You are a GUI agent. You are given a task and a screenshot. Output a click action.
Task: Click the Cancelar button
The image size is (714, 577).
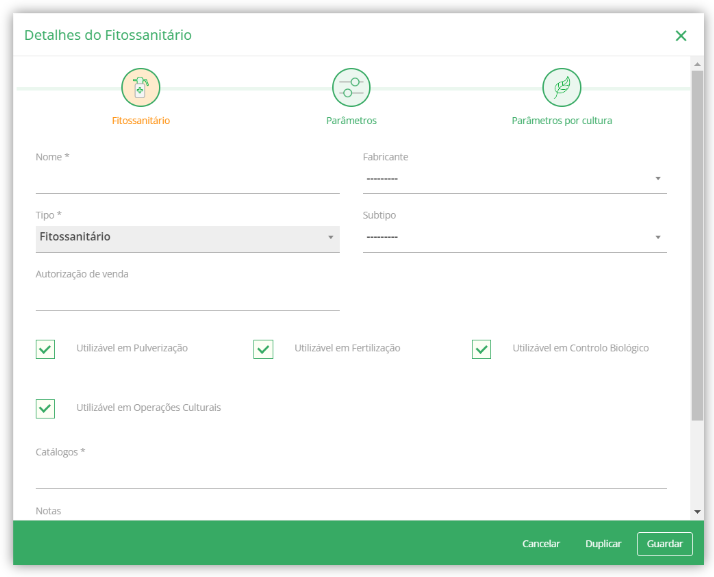pyautogui.click(x=541, y=544)
